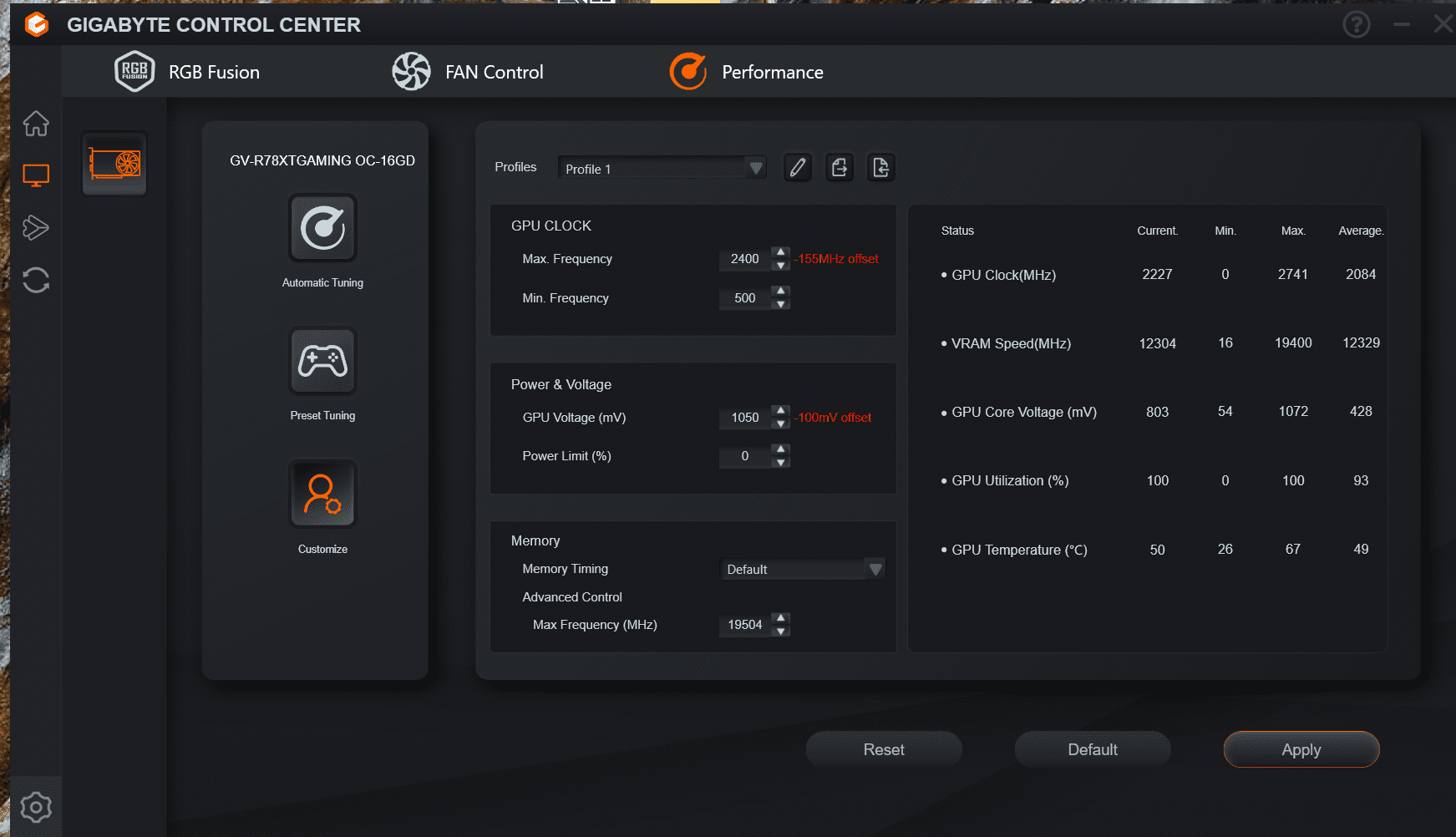Click the Default button
This screenshot has height=837, width=1456.
(1093, 749)
